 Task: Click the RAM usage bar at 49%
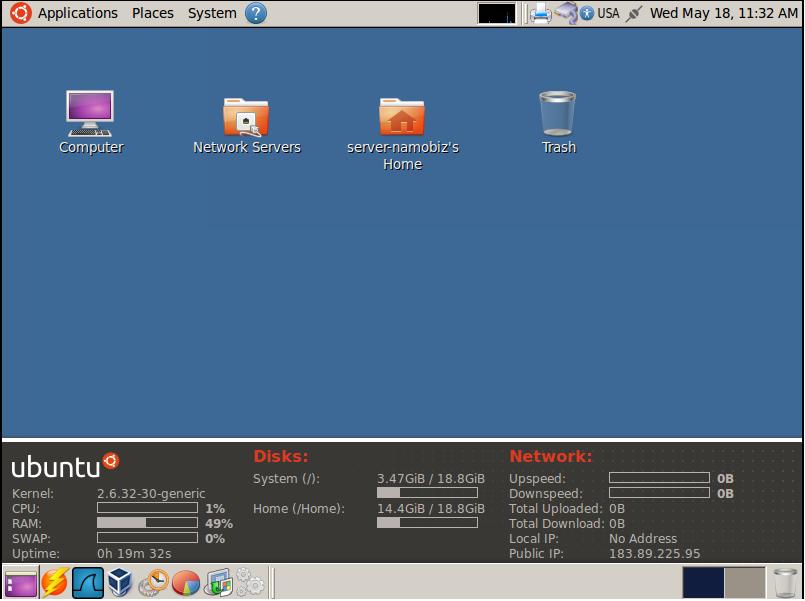point(147,523)
